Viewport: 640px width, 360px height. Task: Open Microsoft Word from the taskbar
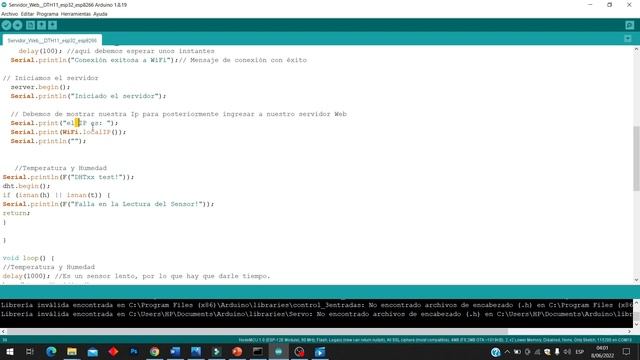[175, 351]
